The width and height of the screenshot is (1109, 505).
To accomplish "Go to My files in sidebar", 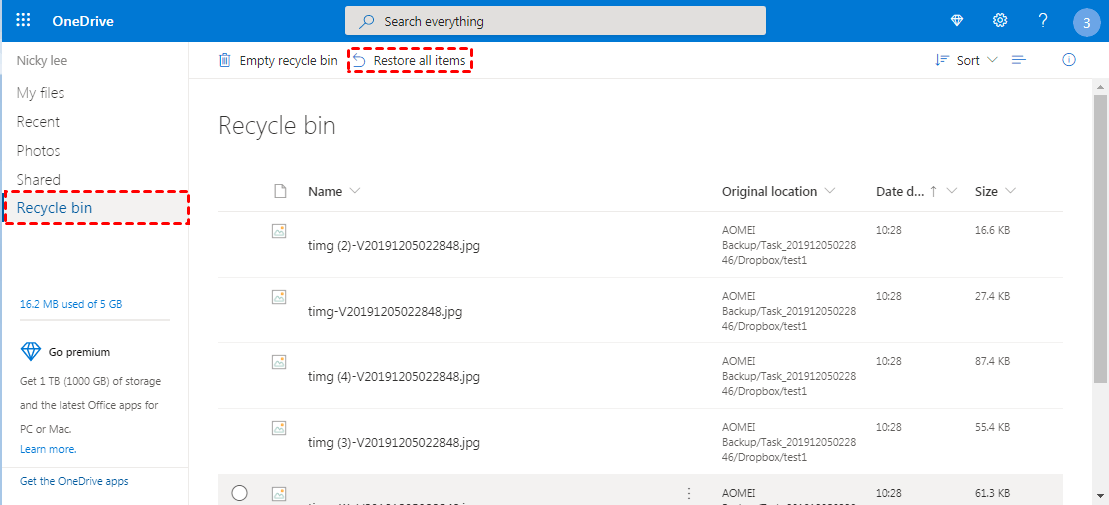I will tap(41, 93).
